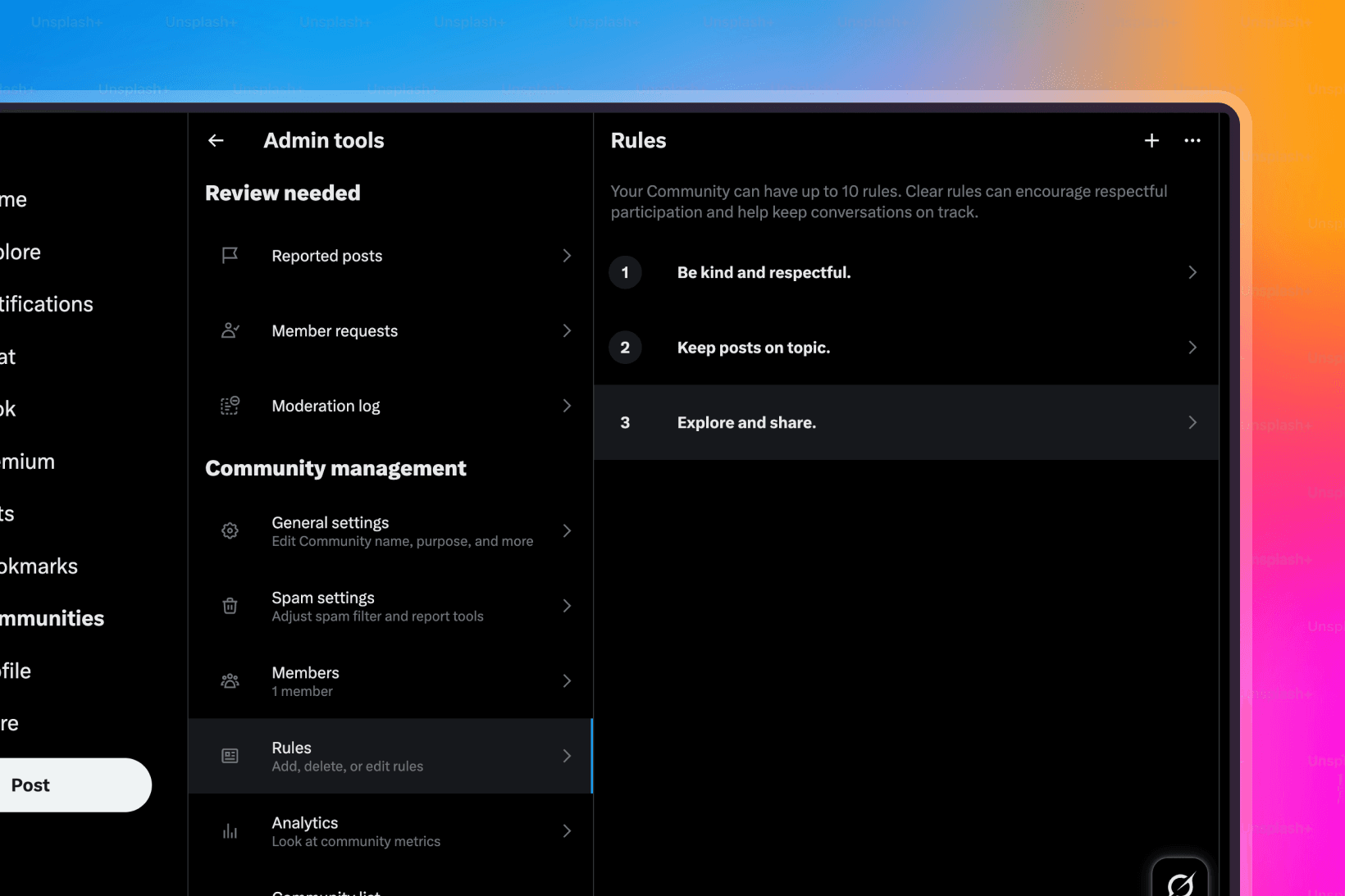
Task: Open the Rules card icon
Action: 230,756
